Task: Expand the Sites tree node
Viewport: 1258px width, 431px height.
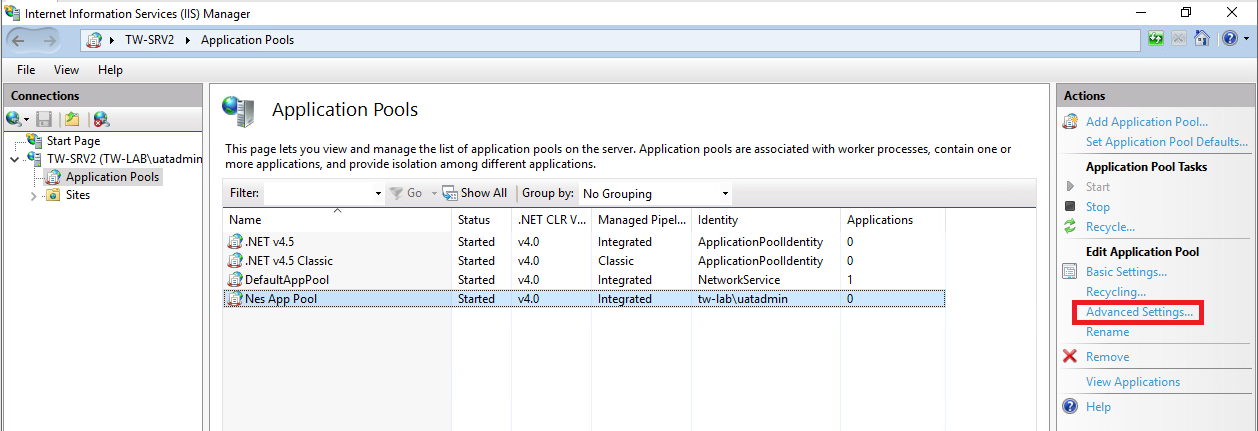Action: [x=33, y=196]
